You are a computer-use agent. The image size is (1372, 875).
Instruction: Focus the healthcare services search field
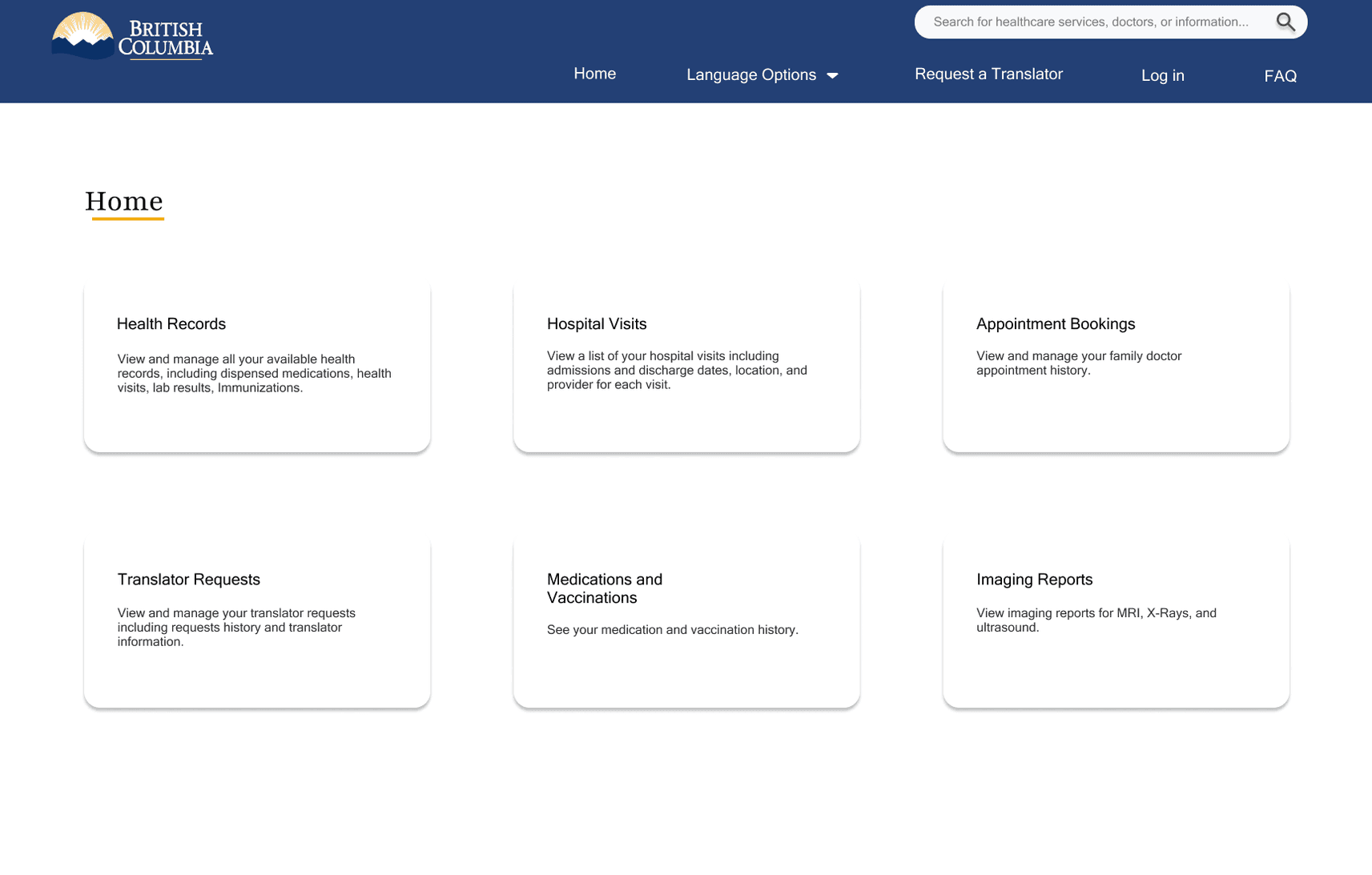point(1110,22)
